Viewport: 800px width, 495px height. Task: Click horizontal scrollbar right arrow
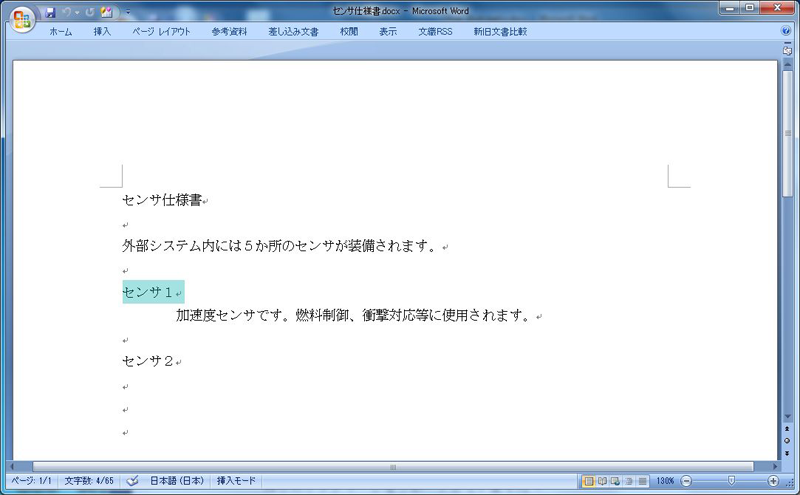tap(774, 466)
